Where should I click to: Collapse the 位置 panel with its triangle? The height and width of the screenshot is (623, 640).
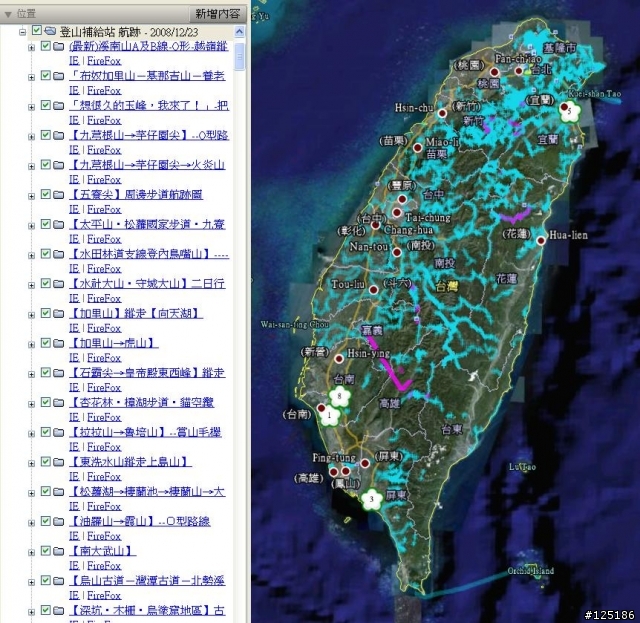(7, 14)
